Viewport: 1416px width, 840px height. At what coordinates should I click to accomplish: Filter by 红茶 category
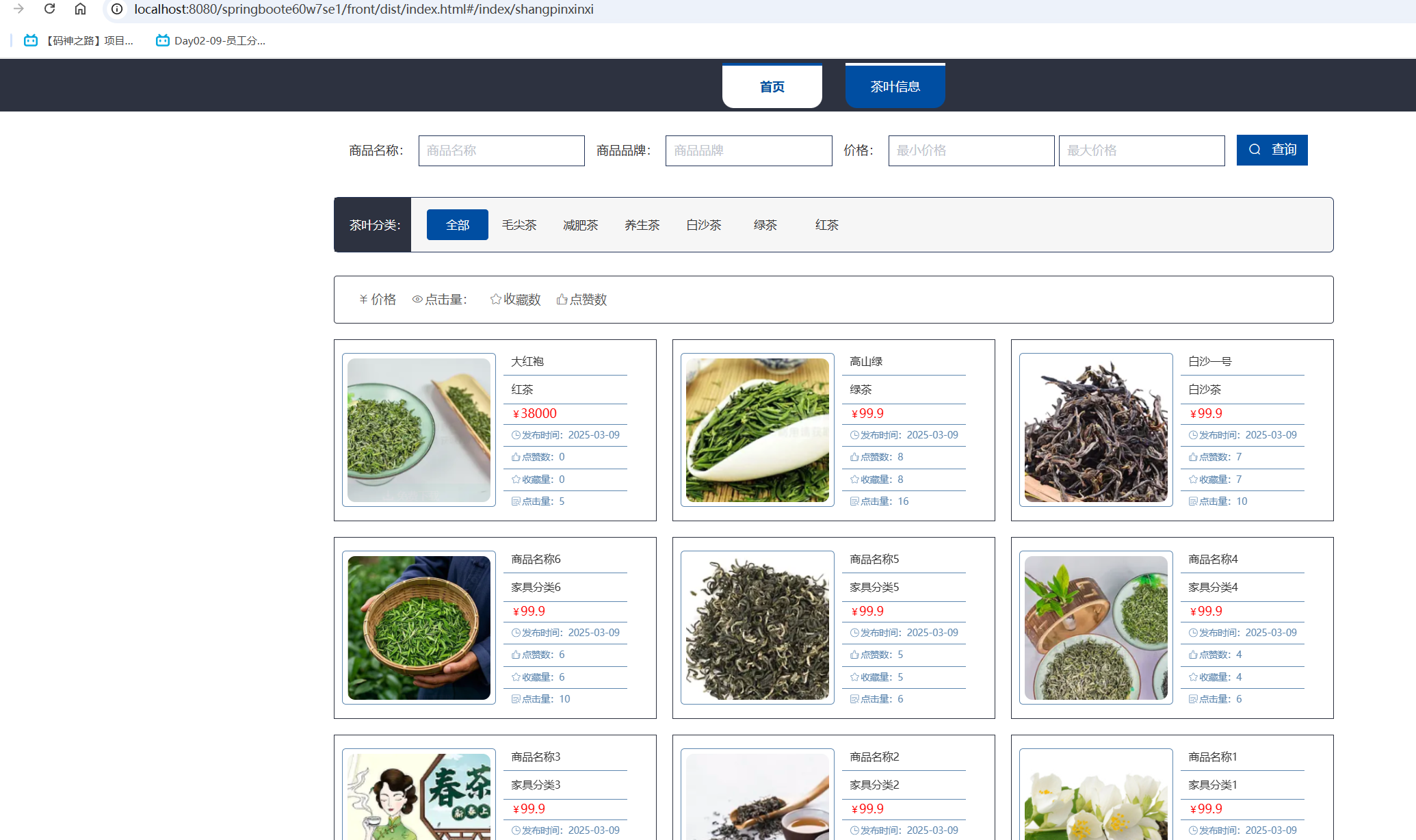point(826,225)
